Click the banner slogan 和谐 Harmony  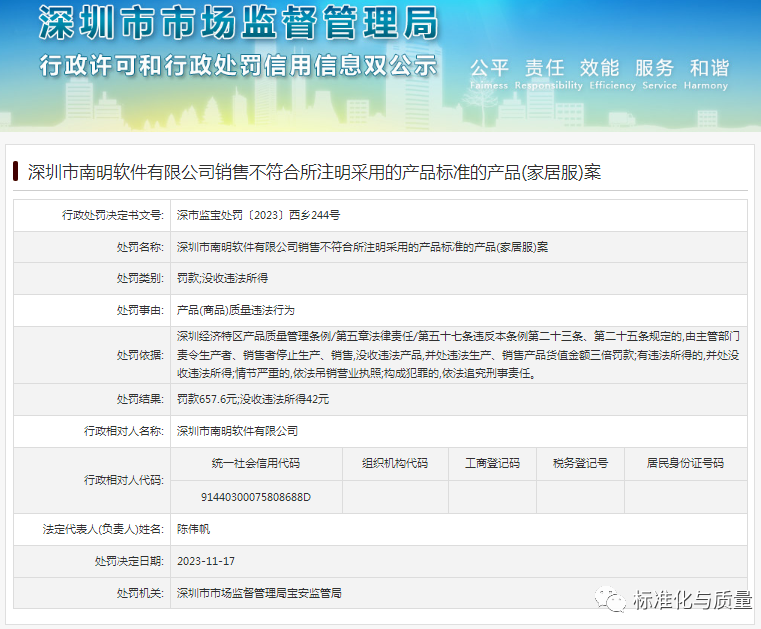coord(706,74)
